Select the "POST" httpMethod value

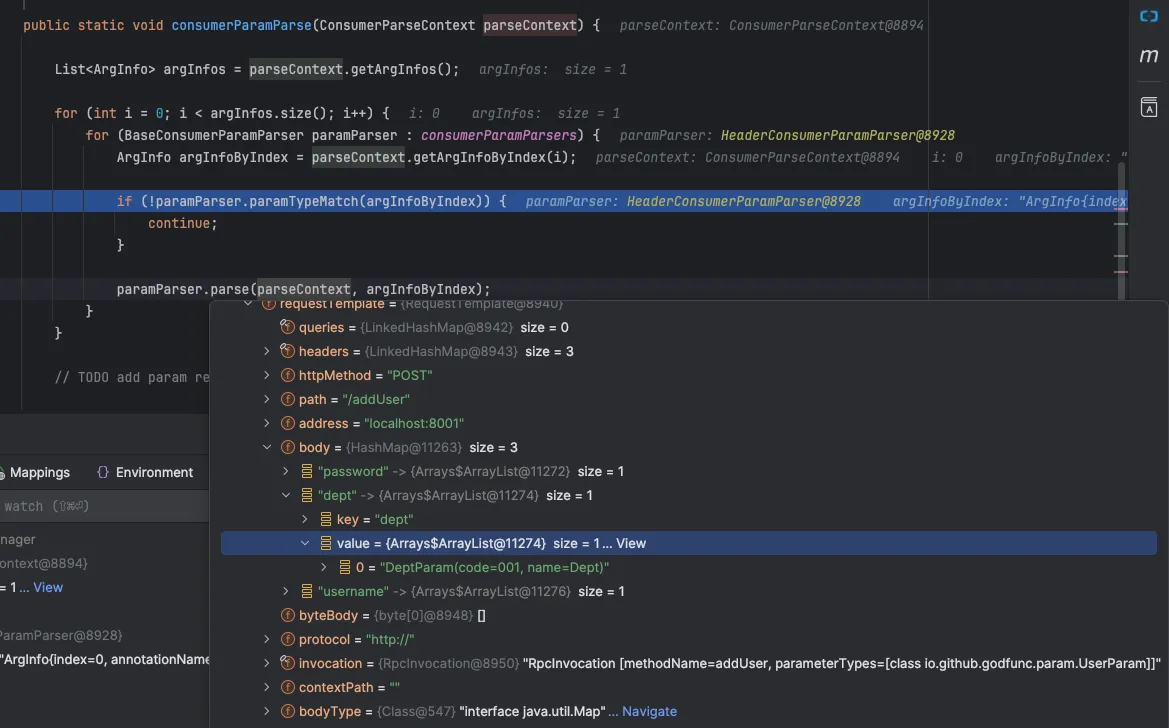(x=409, y=375)
